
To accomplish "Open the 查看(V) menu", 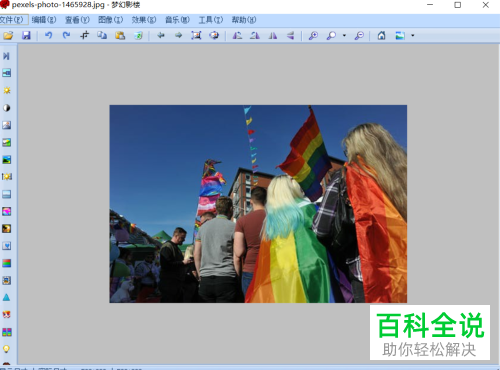I will (77, 20).
